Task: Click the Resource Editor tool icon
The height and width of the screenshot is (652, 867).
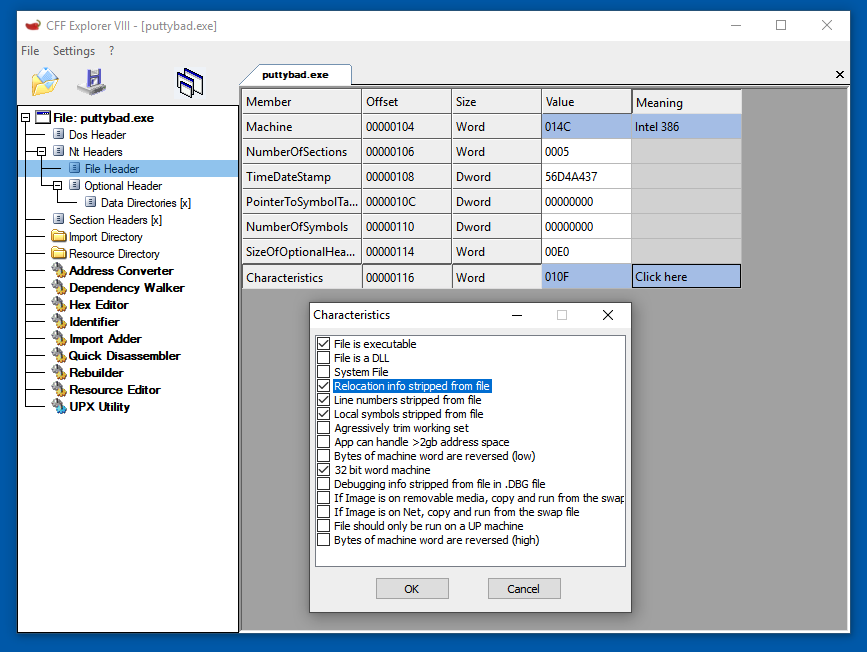Action: (x=59, y=389)
